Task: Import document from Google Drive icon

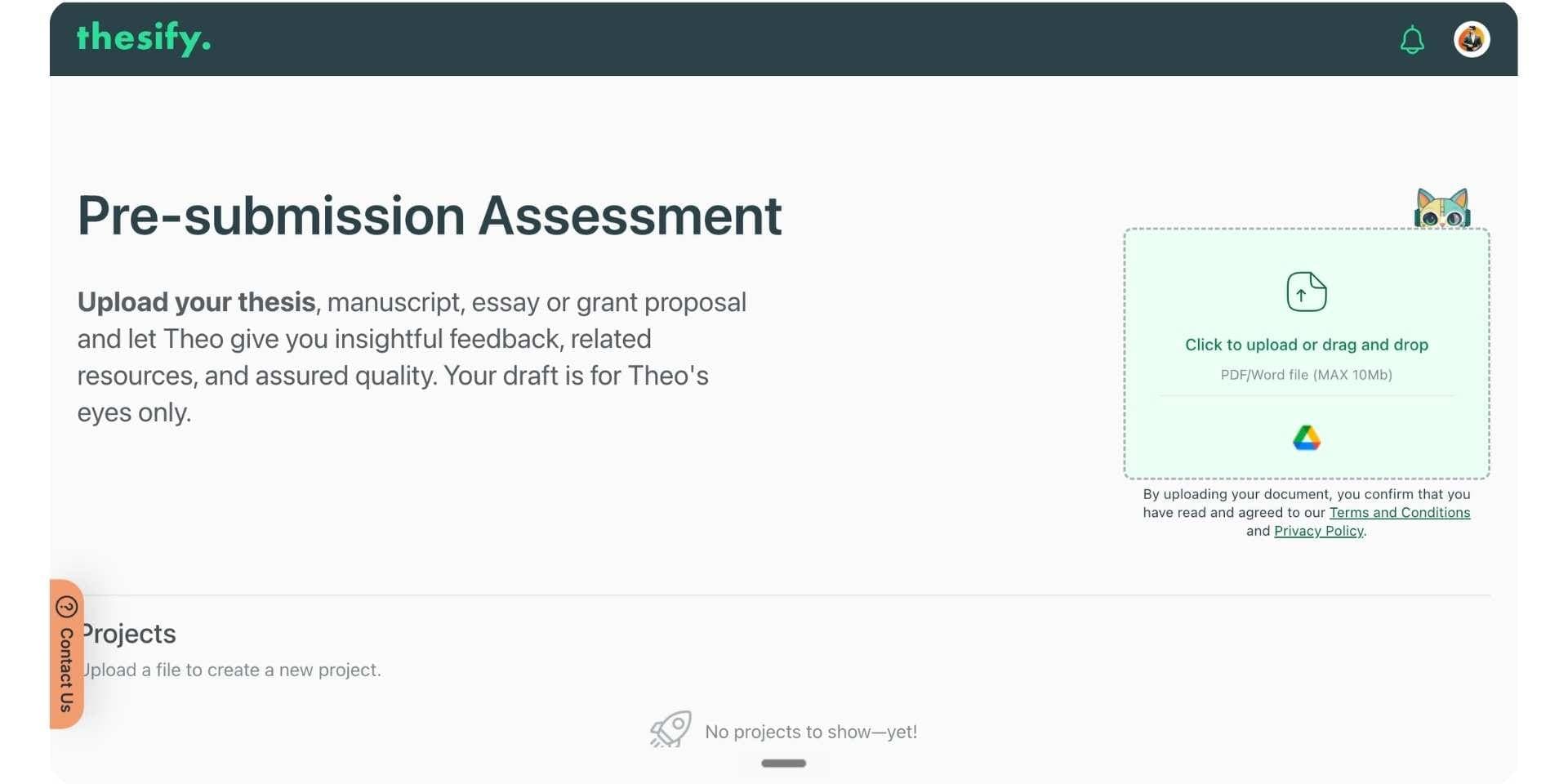Action: pos(1307,439)
